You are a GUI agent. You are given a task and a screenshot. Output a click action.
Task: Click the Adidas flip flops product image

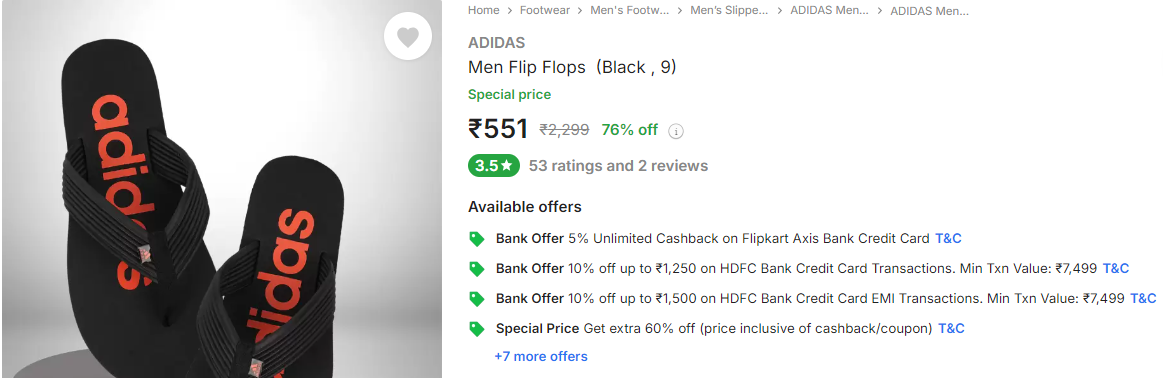(222, 189)
